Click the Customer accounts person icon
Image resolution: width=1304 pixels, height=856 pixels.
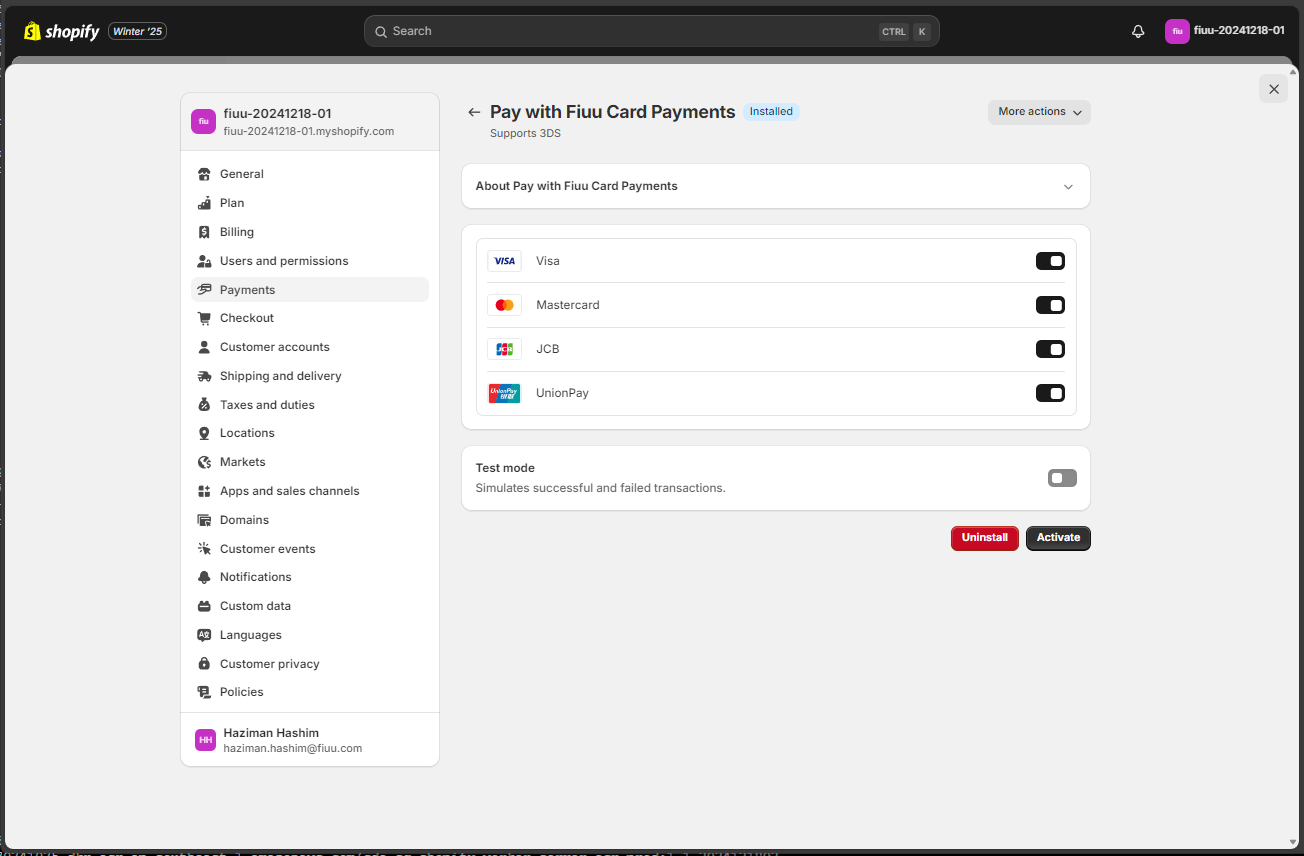click(x=205, y=347)
